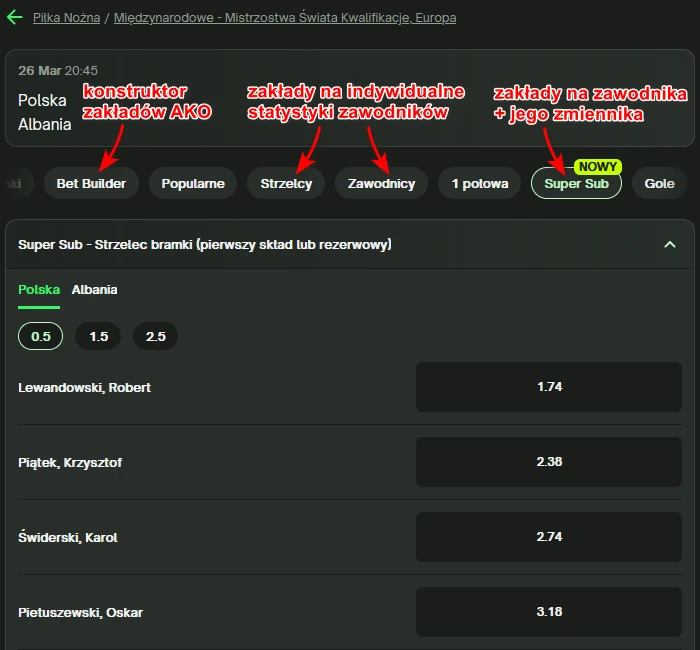Switch to the Gole tab

(660, 183)
